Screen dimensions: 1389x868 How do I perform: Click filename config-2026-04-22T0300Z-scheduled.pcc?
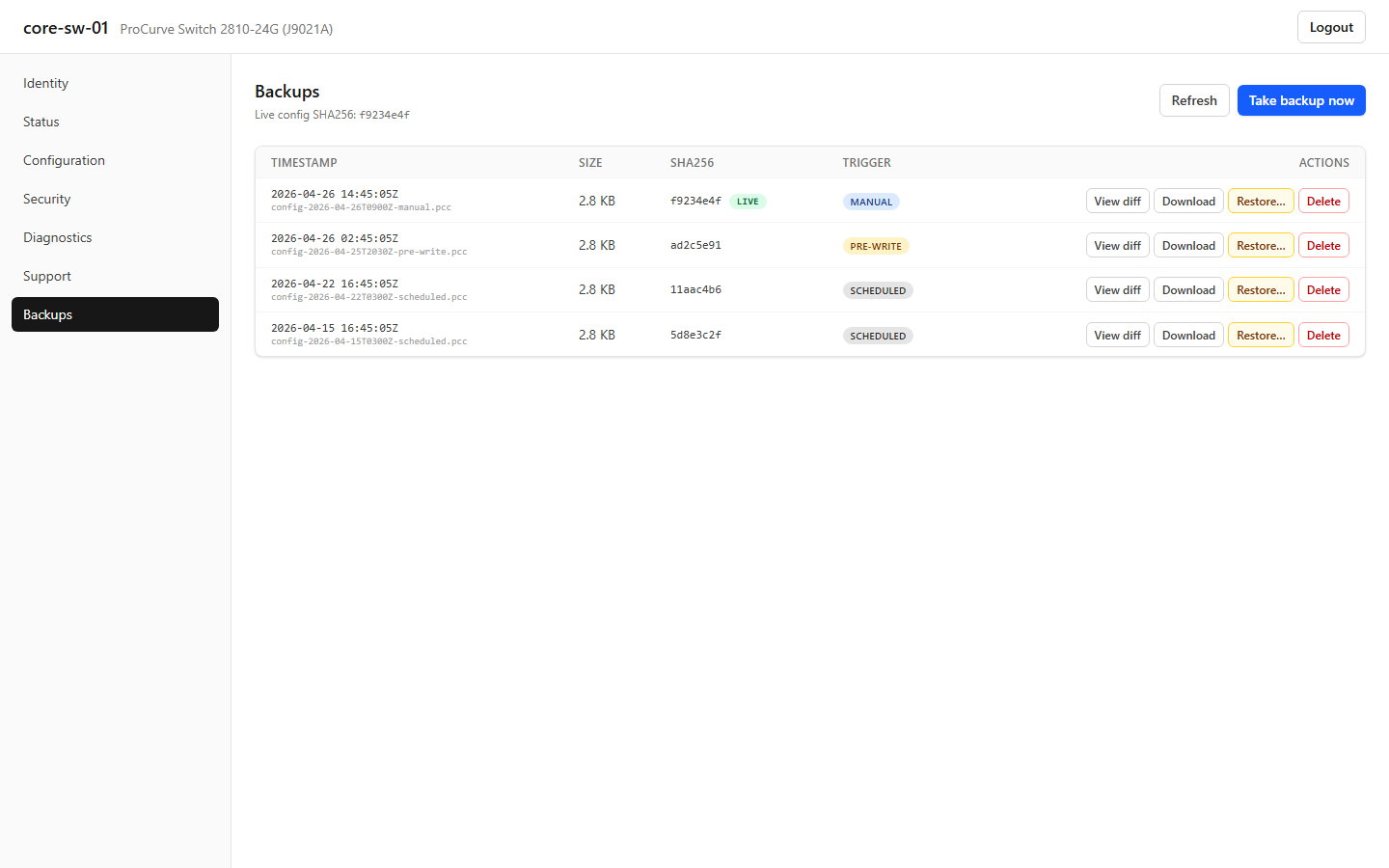[368, 297]
